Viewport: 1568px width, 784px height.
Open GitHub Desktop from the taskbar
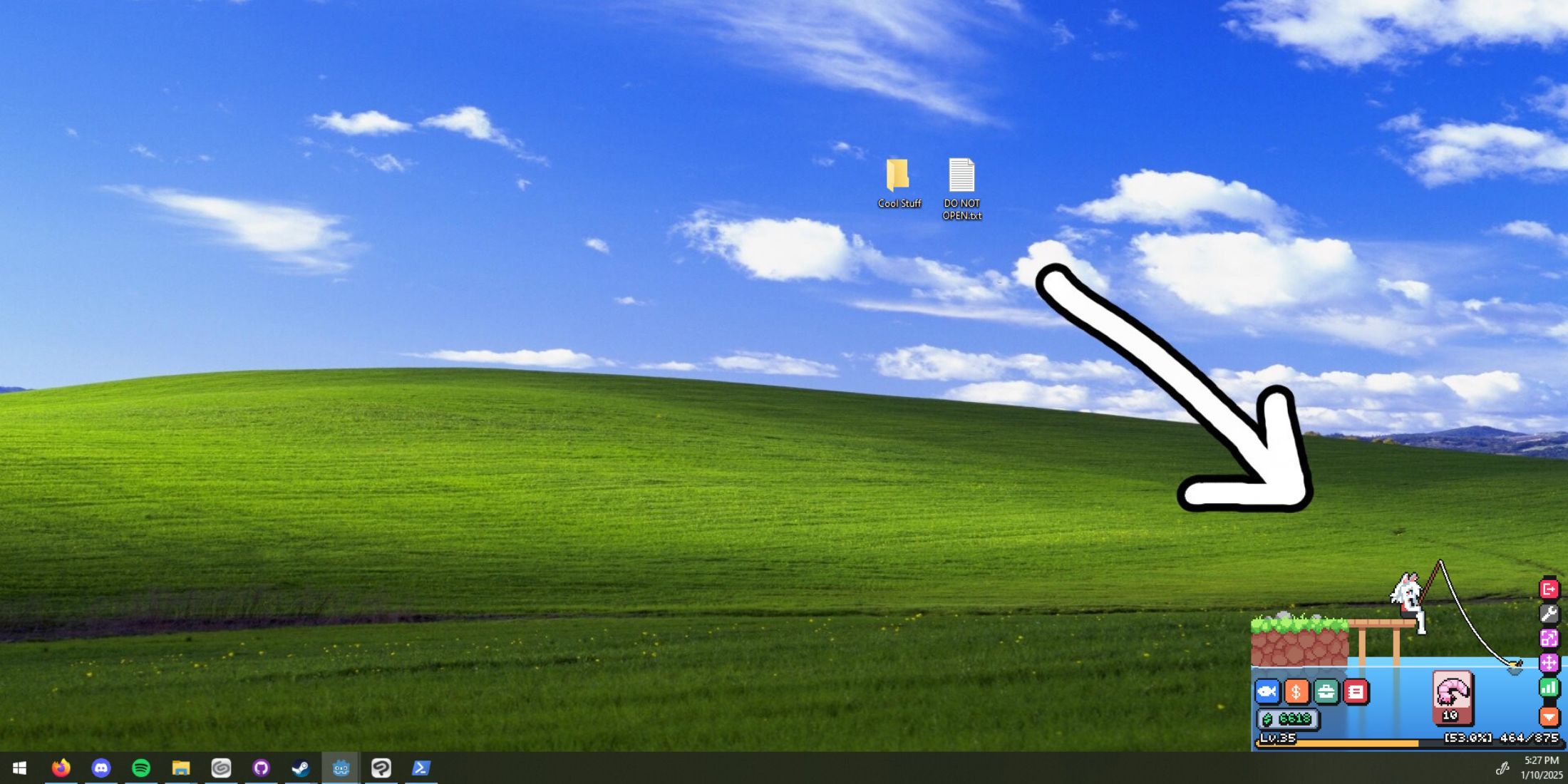(261, 768)
